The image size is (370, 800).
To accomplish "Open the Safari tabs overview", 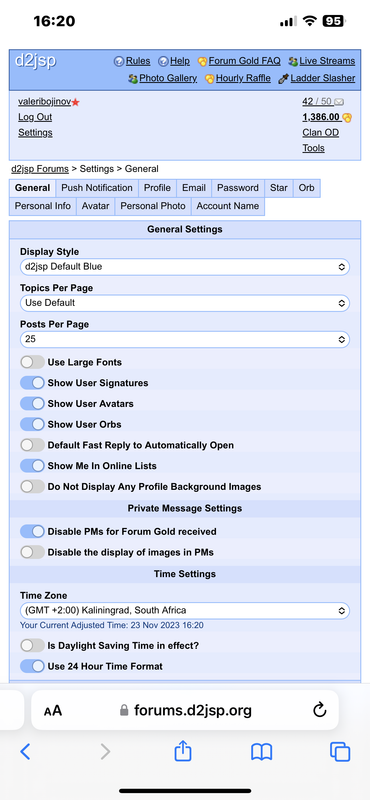I will point(340,752).
